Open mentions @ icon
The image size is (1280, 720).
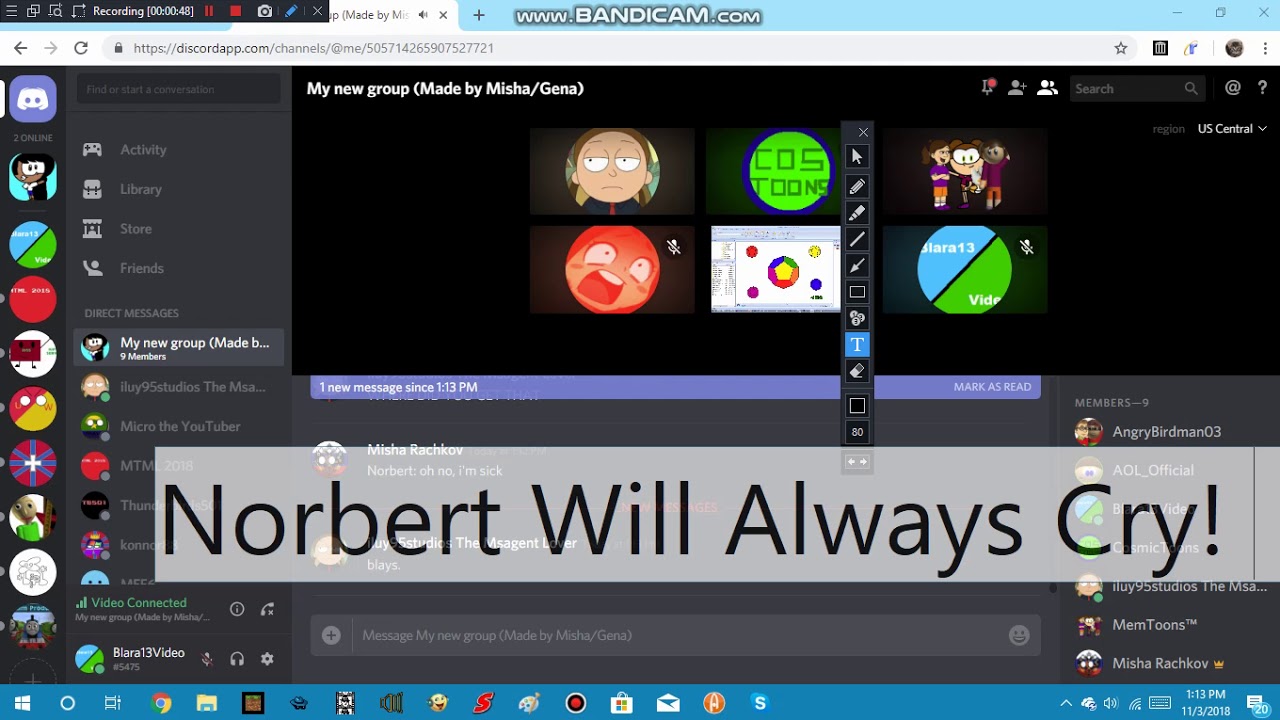point(1233,88)
